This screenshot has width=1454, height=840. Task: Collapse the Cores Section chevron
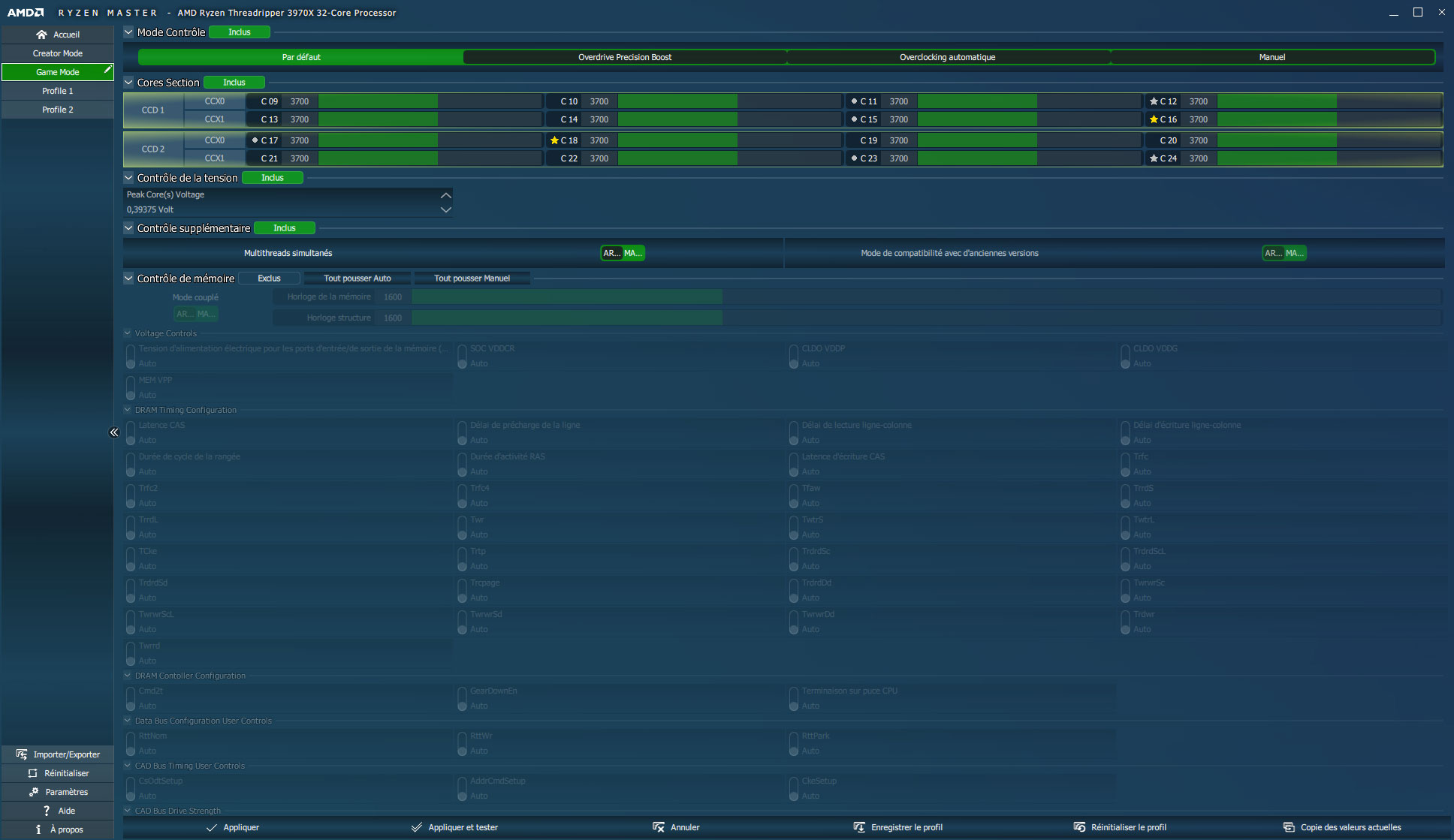click(x=128, y=83)
